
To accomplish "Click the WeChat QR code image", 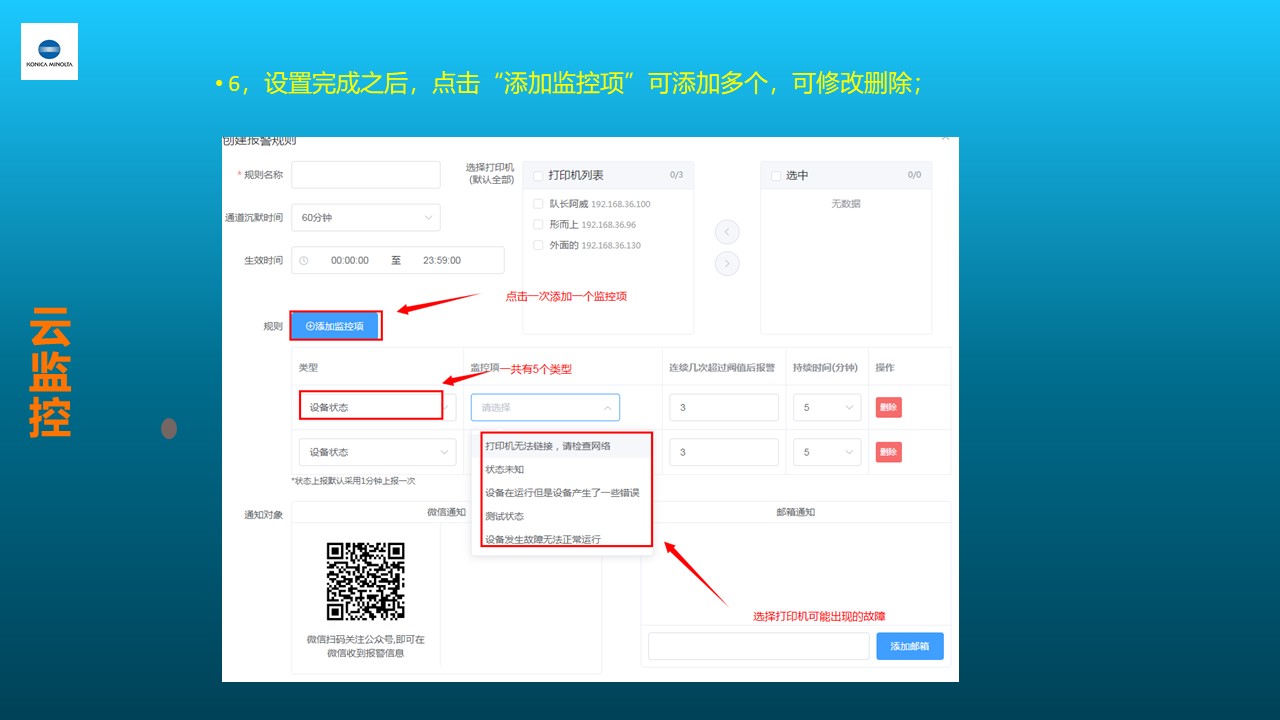I will [365, 581].
